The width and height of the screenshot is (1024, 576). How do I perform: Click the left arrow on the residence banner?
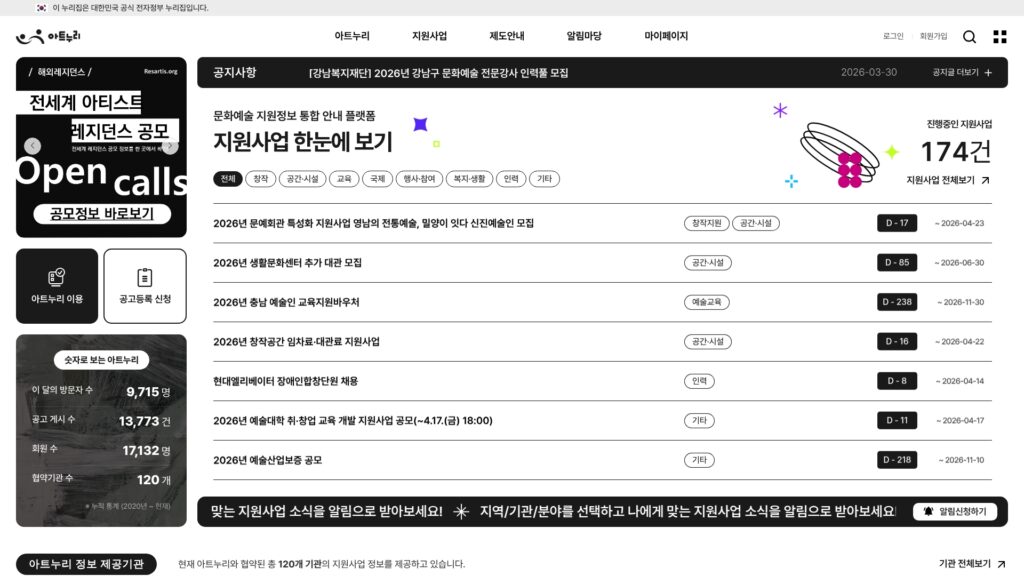(x=30, y=144)
